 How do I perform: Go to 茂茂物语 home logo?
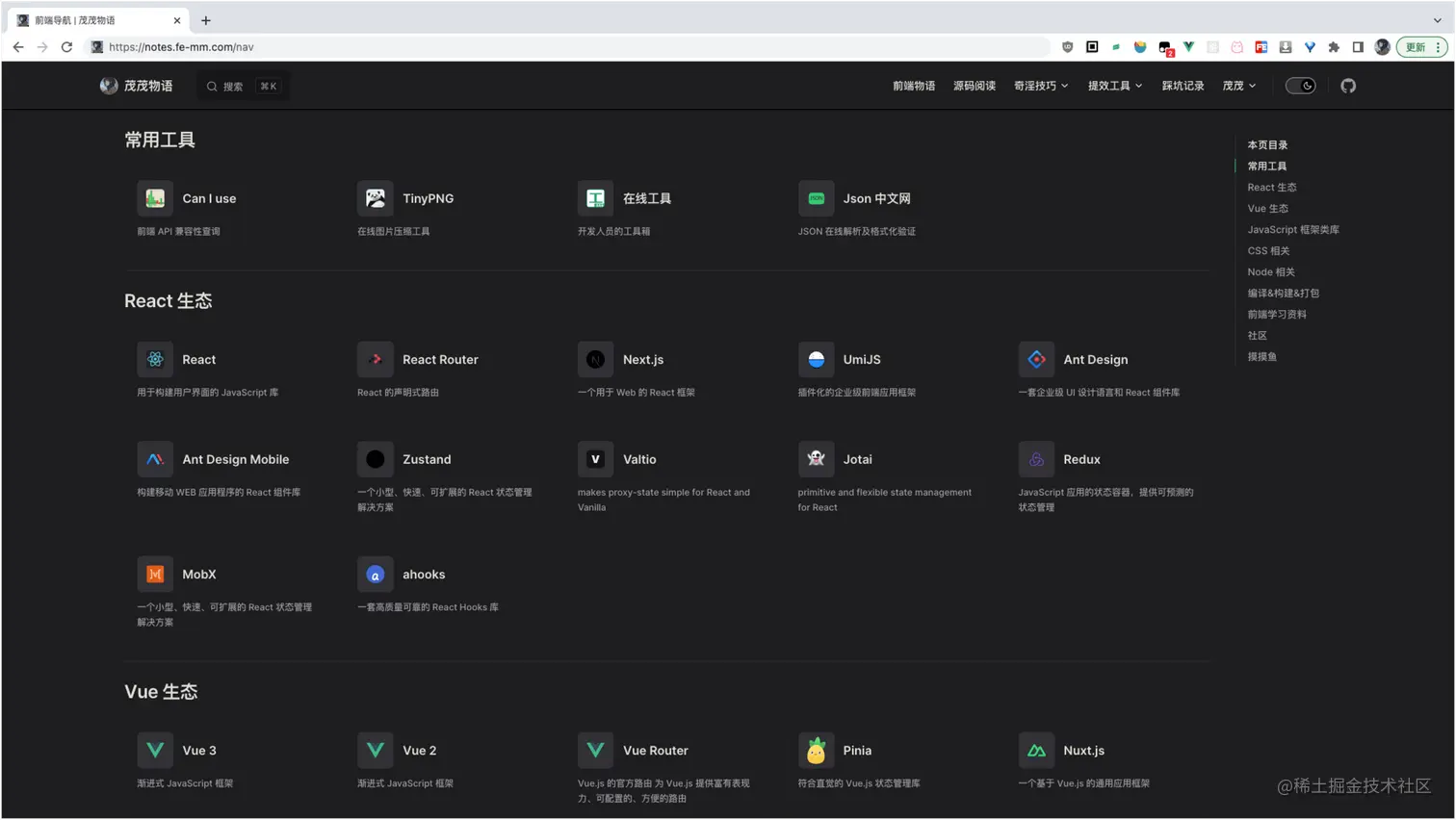(137, 86)
